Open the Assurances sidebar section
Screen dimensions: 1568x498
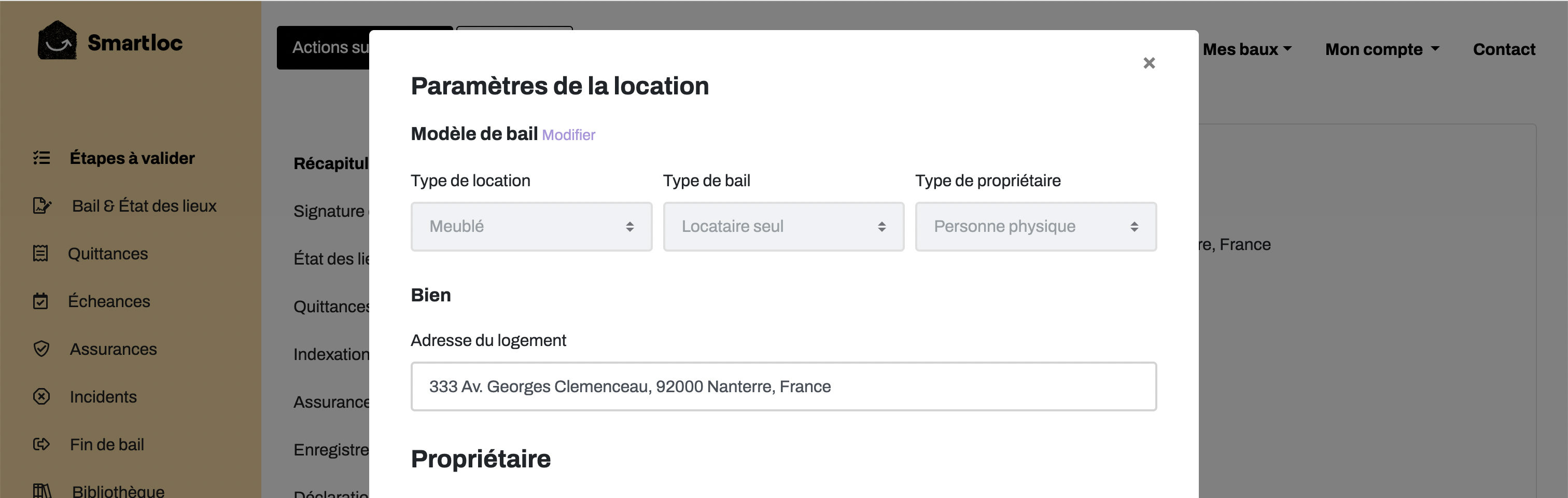point(113,349)
